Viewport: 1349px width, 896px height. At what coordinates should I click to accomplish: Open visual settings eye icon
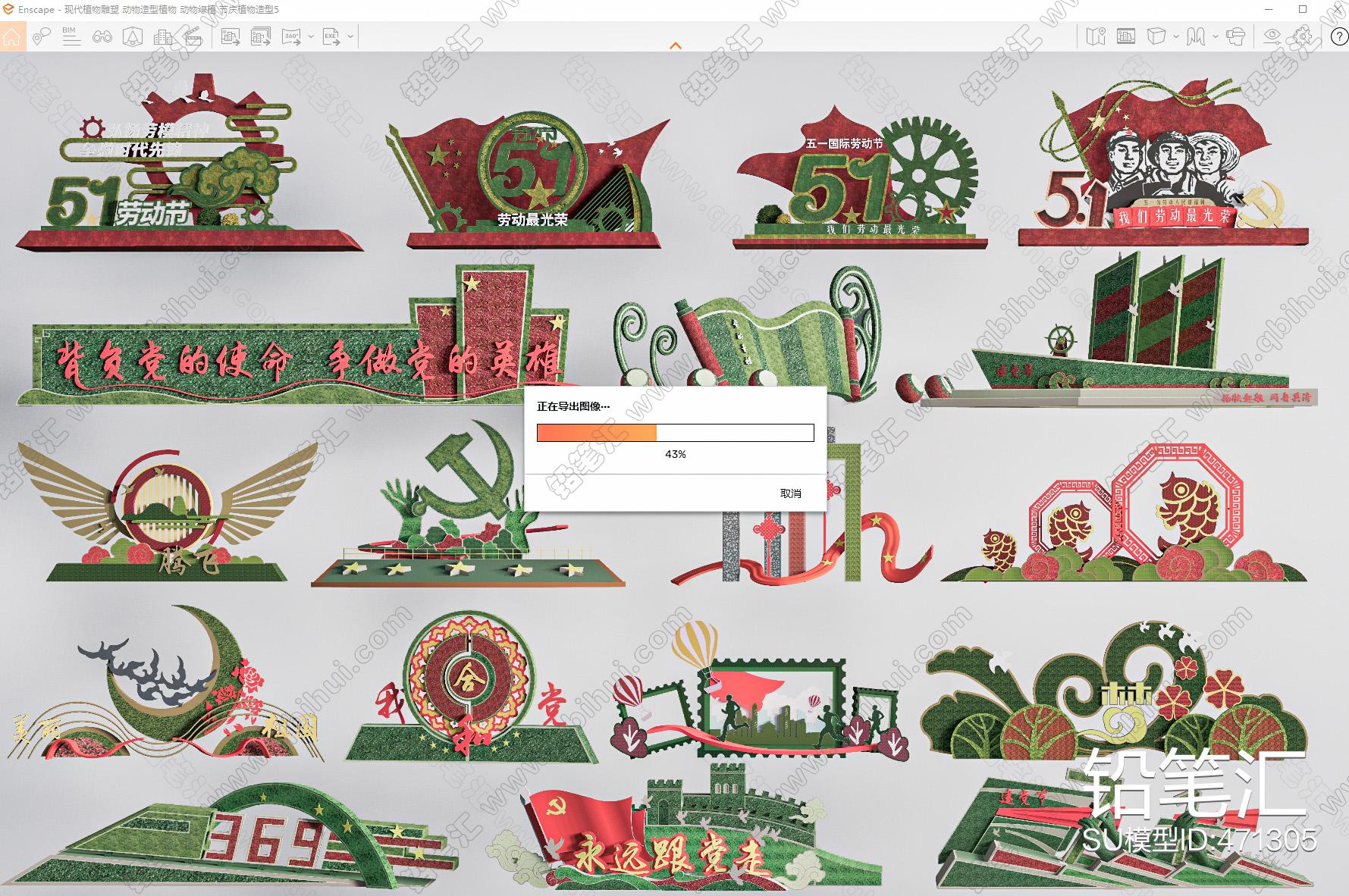pos(1272,36)
